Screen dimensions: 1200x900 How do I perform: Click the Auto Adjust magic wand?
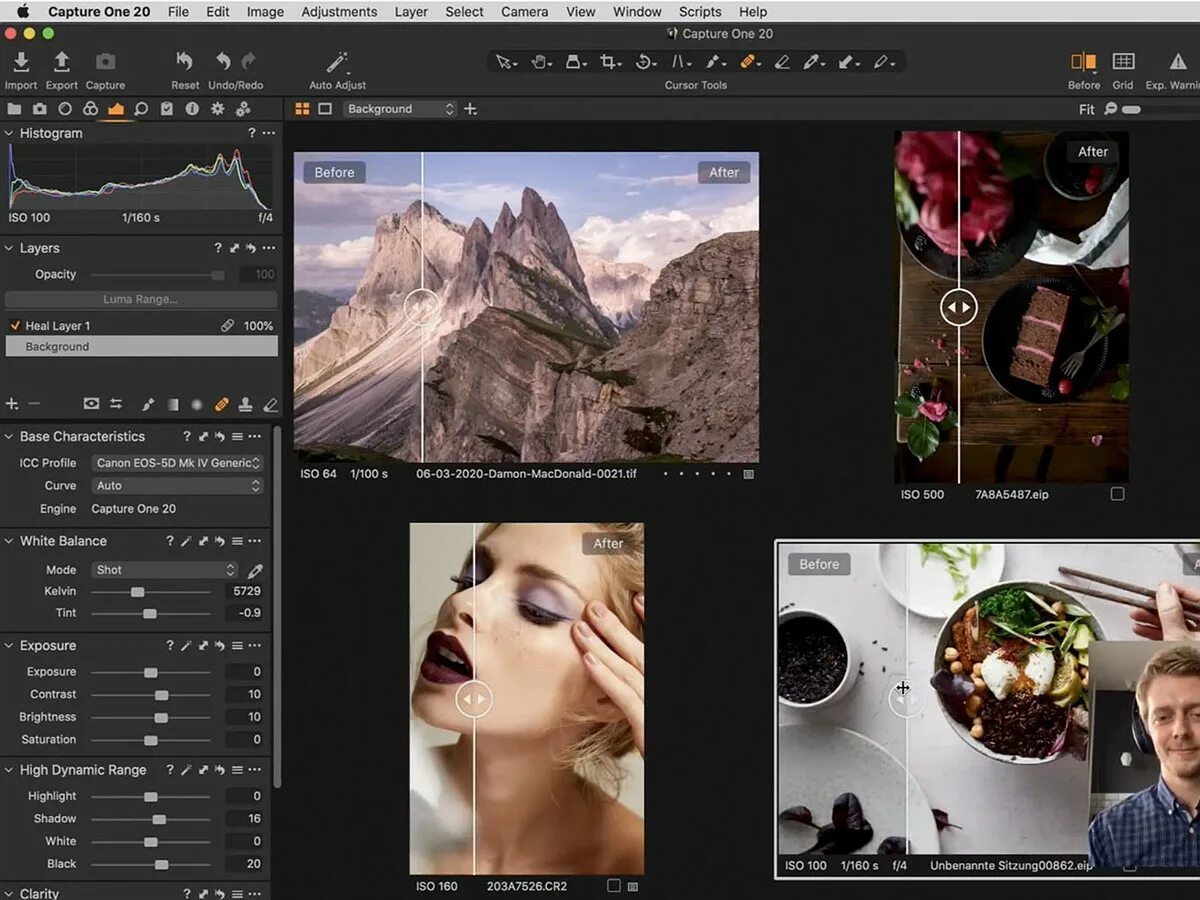337,62
